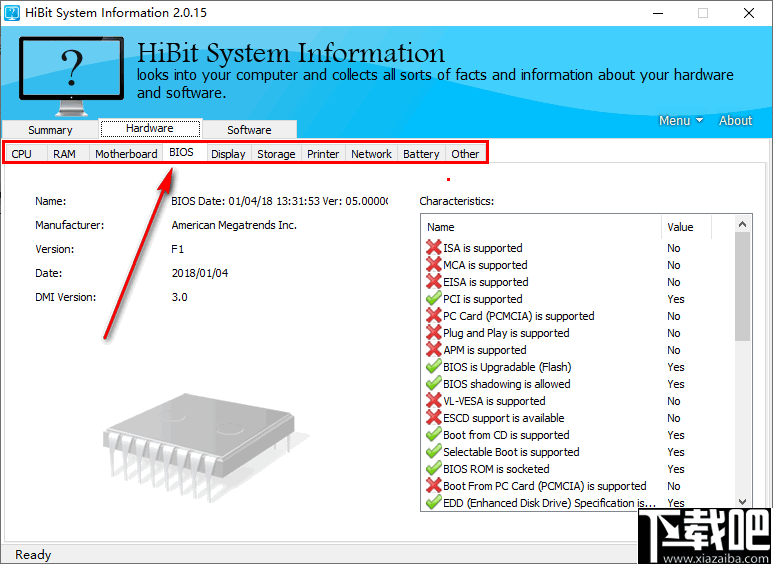
Task: Click the No value of APM is supported
Action: (673, 350)
